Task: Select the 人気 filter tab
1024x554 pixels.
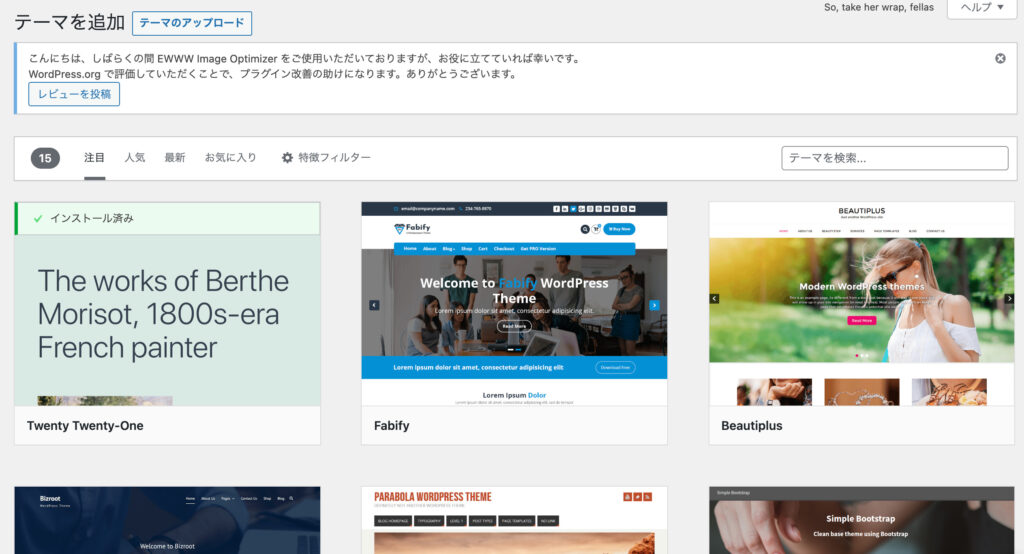Action: (135, 157)
